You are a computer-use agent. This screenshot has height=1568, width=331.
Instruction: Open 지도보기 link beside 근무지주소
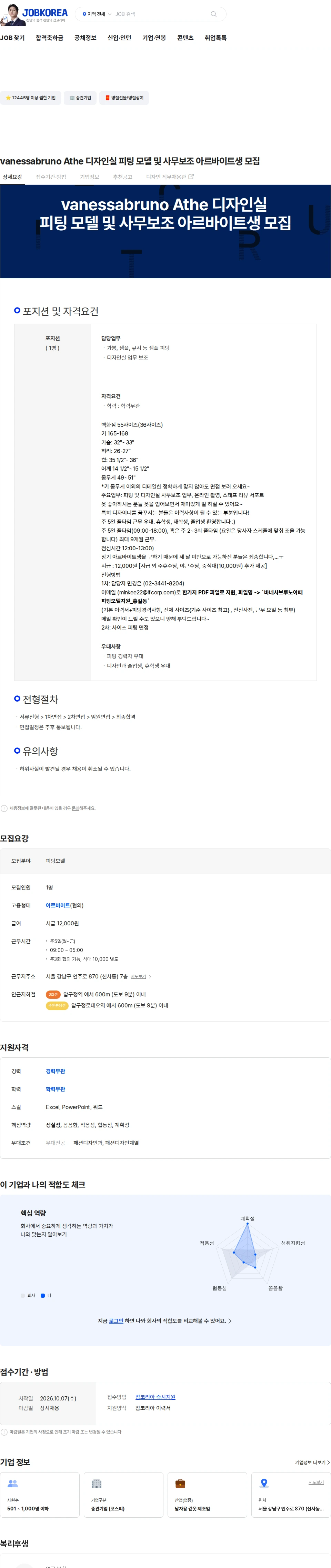pyautogui.click(x=138, y=977)
